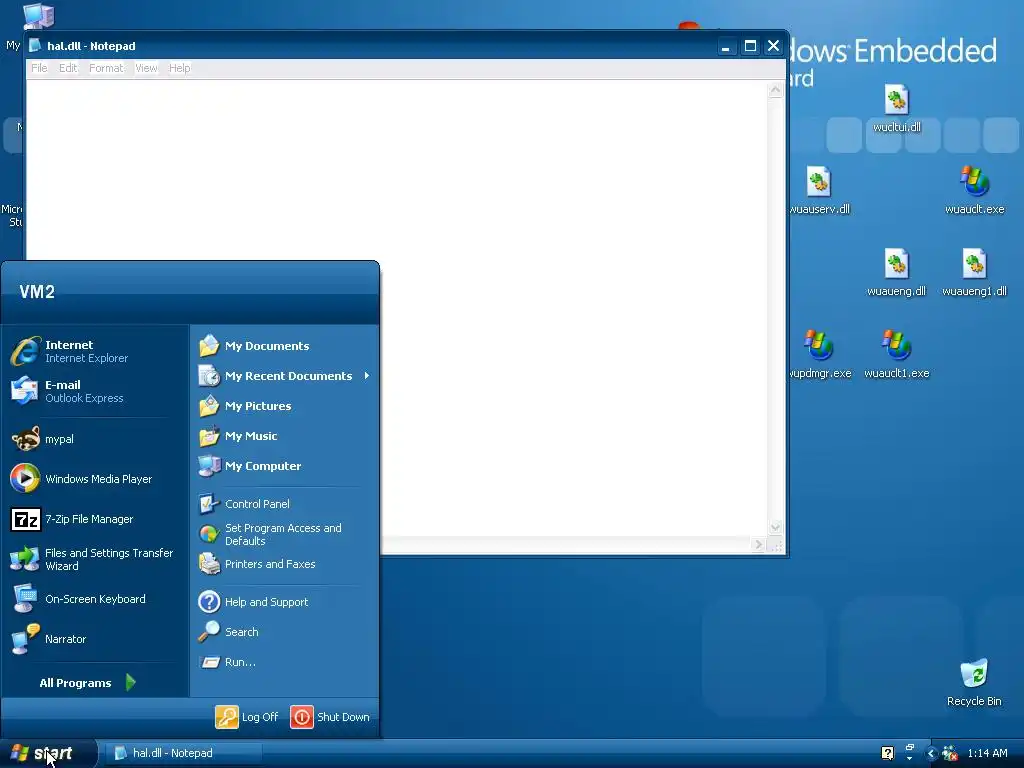Maximize the hal.dll Notepad window

tap(750, 46)
